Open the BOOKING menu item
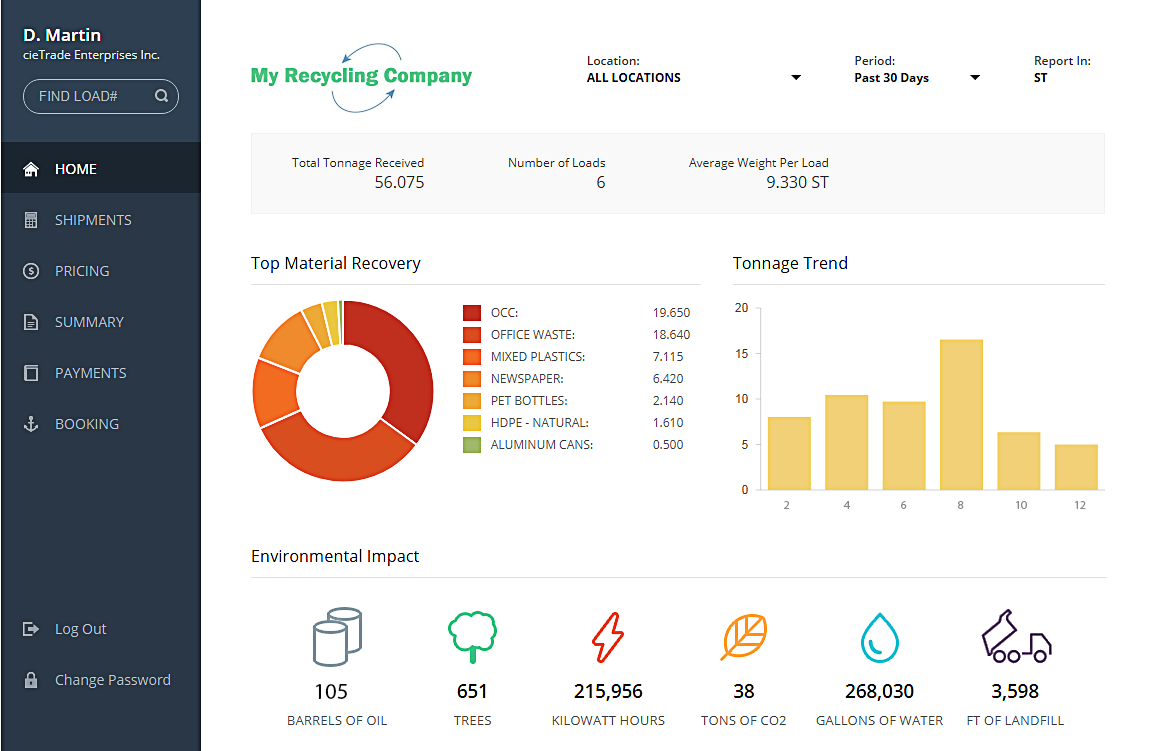This screenshot has width=1156, height=751. pyautogui.click(x=101, y=424)
